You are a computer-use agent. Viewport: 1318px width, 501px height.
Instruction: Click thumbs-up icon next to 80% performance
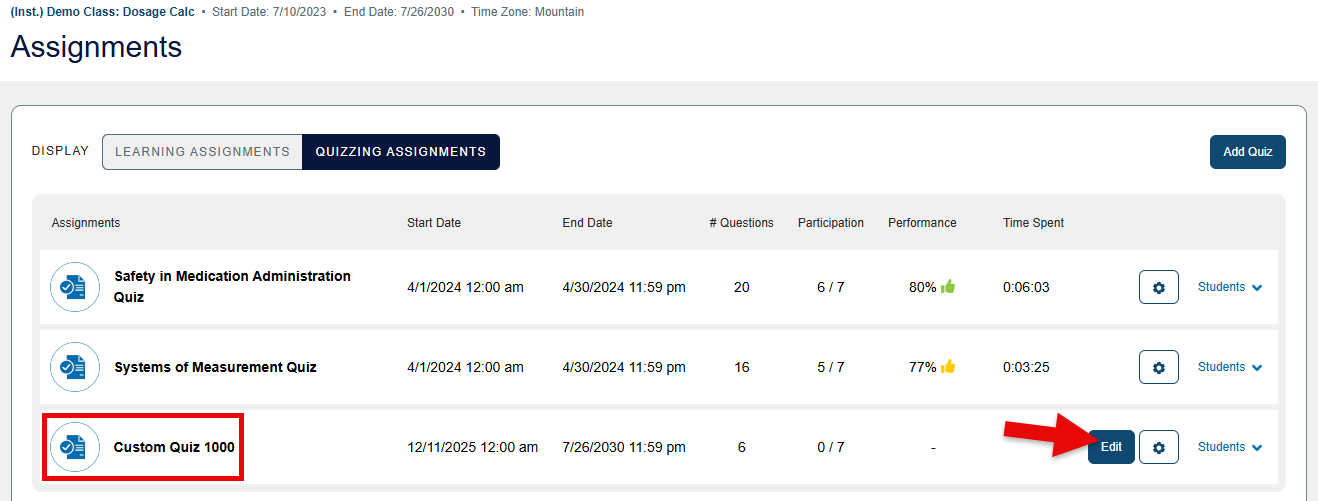coord(948,287)
